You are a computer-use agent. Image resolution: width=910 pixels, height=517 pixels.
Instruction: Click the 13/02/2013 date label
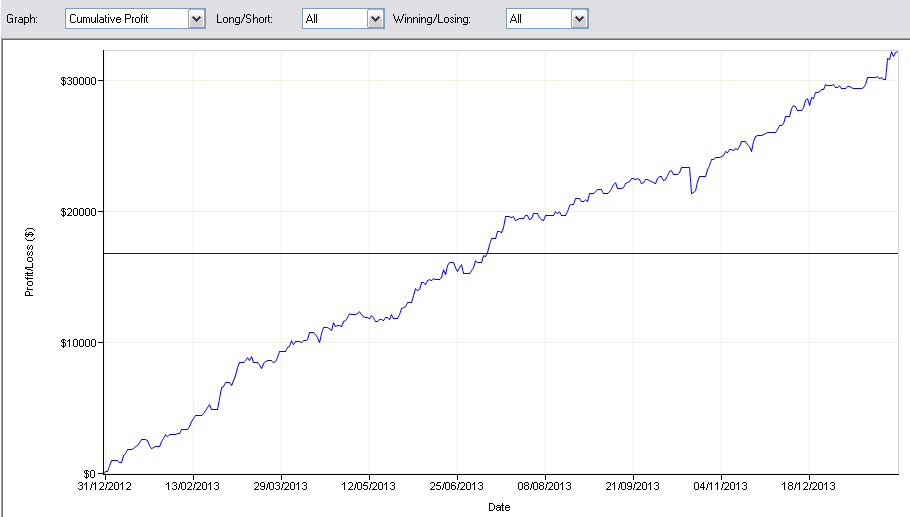pos(192,486)
